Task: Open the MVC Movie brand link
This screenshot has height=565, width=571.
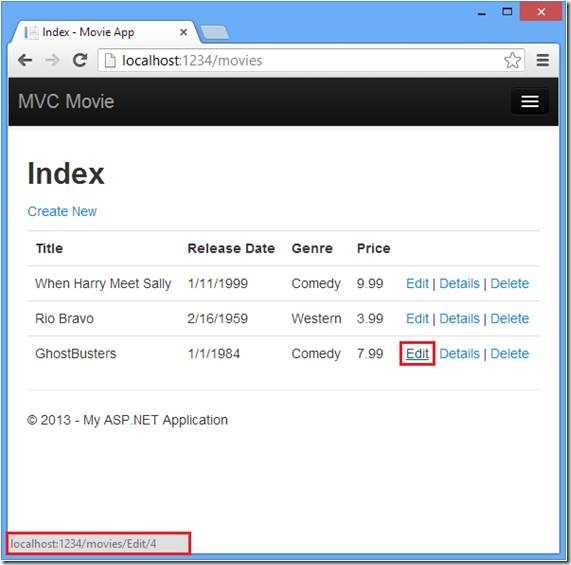Action: [66, 102]
